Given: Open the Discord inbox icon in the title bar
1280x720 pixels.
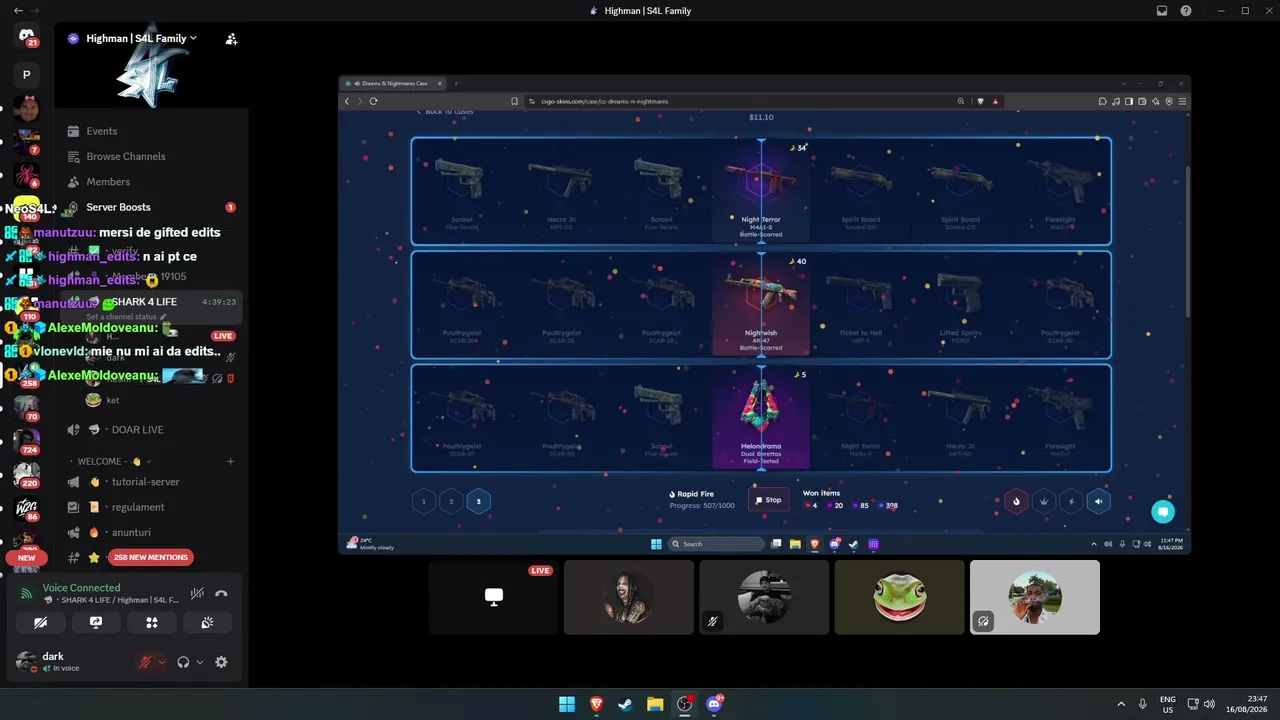Looking at the screenshot, I should click(1162, 11).
